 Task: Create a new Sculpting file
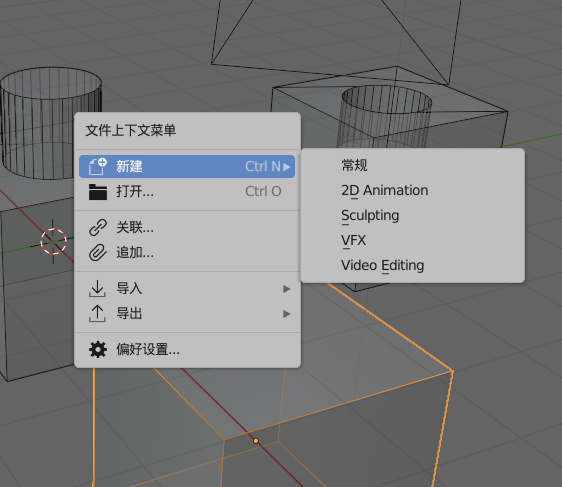tap(413, 215)
